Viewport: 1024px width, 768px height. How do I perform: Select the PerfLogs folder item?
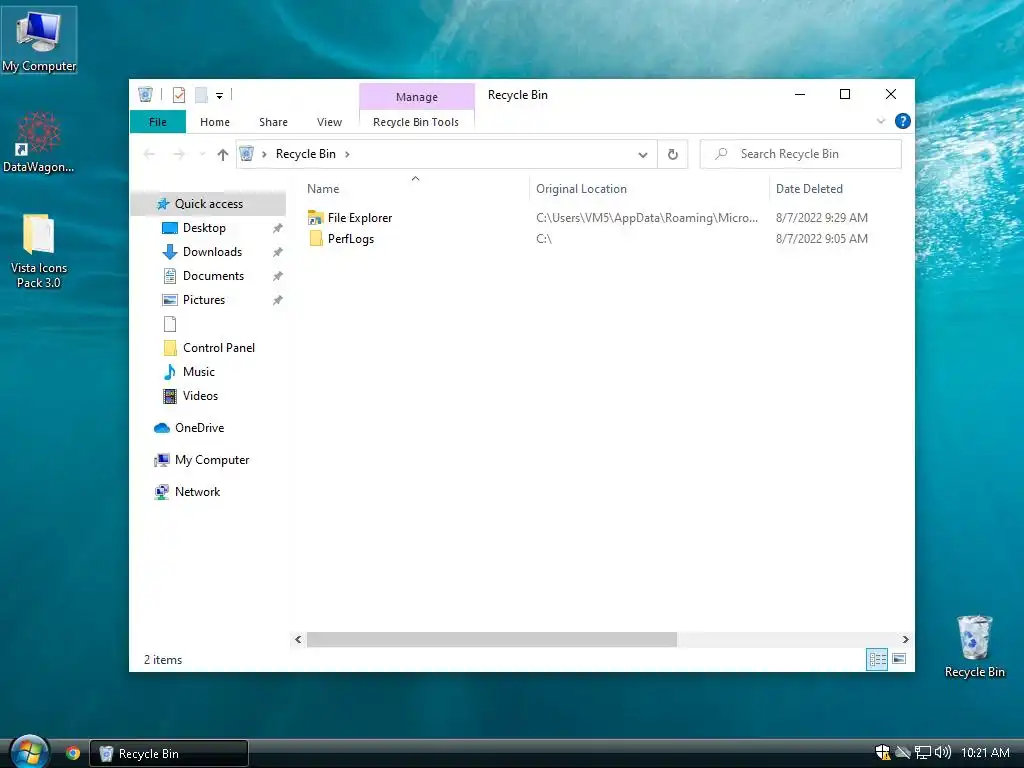point(351,239)
